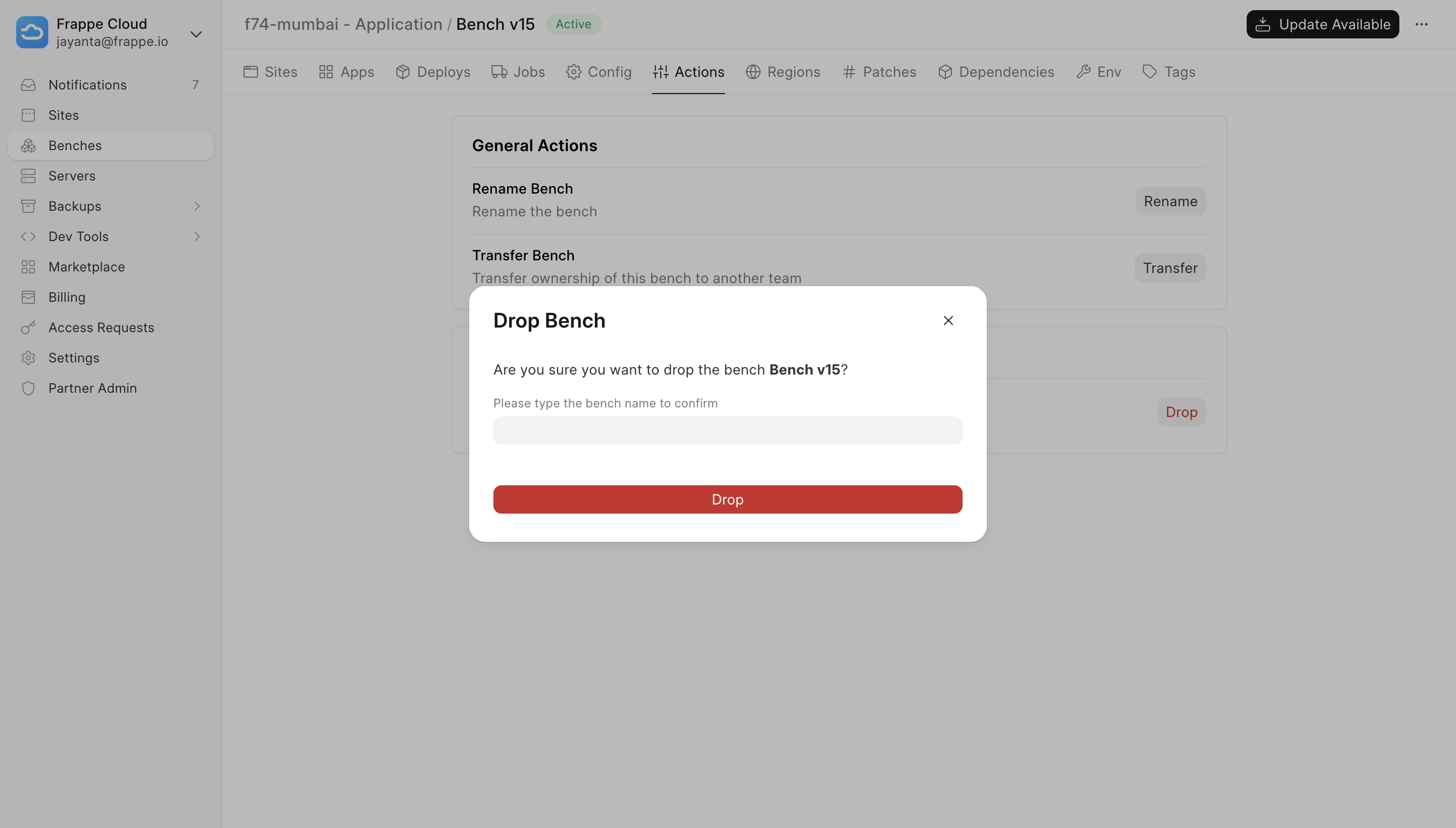Viewport: 1456px width, 828px height.
Task: Switch to the Deploys tab
Action: click(x=433, y=72)
